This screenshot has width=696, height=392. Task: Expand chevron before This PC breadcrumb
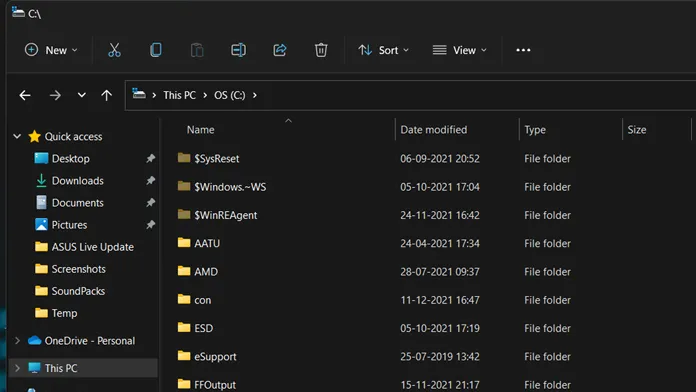(x=154, y=95)
